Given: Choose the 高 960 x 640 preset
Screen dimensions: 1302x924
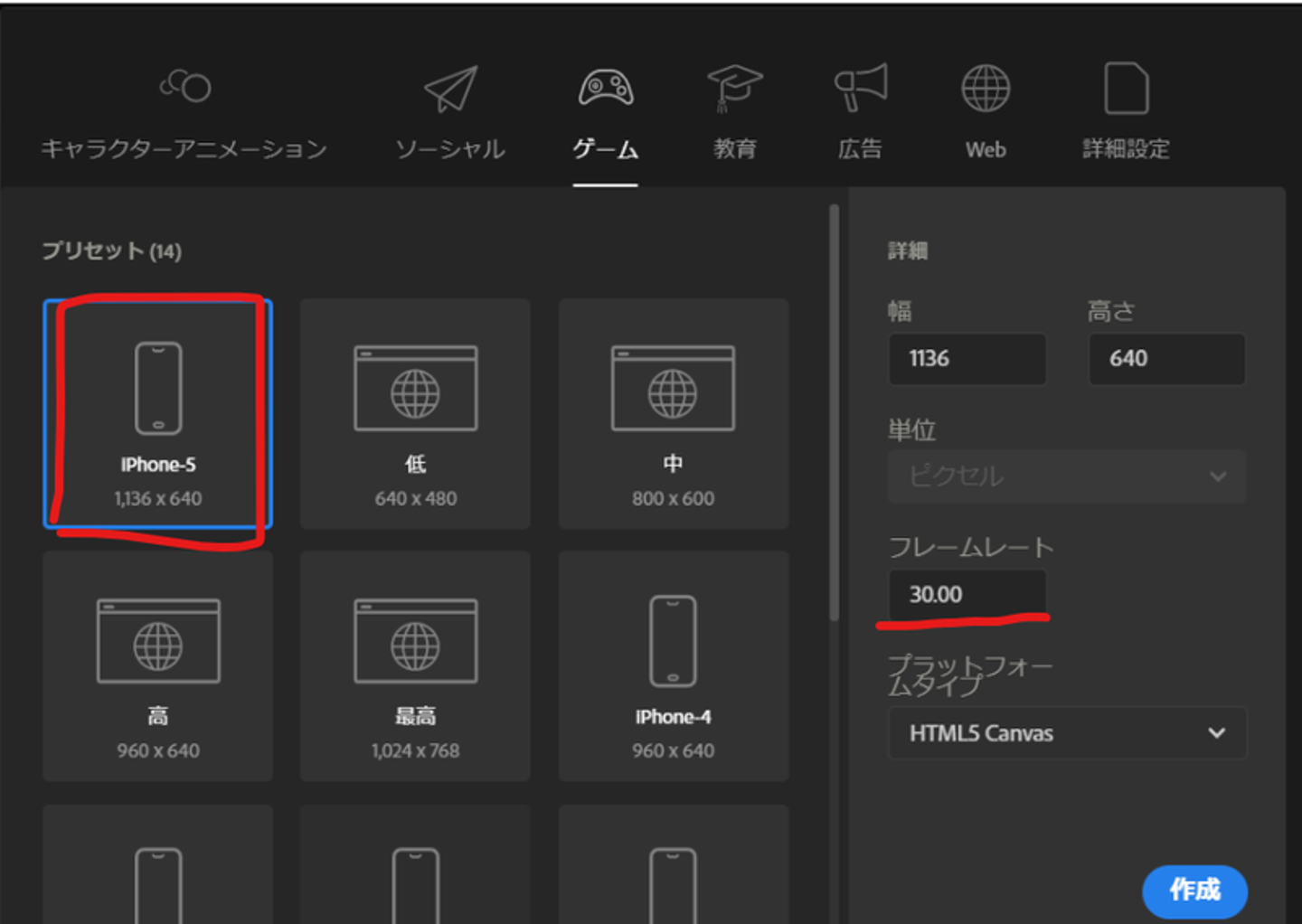Looking at the screenshot, I should click(158, 666).
